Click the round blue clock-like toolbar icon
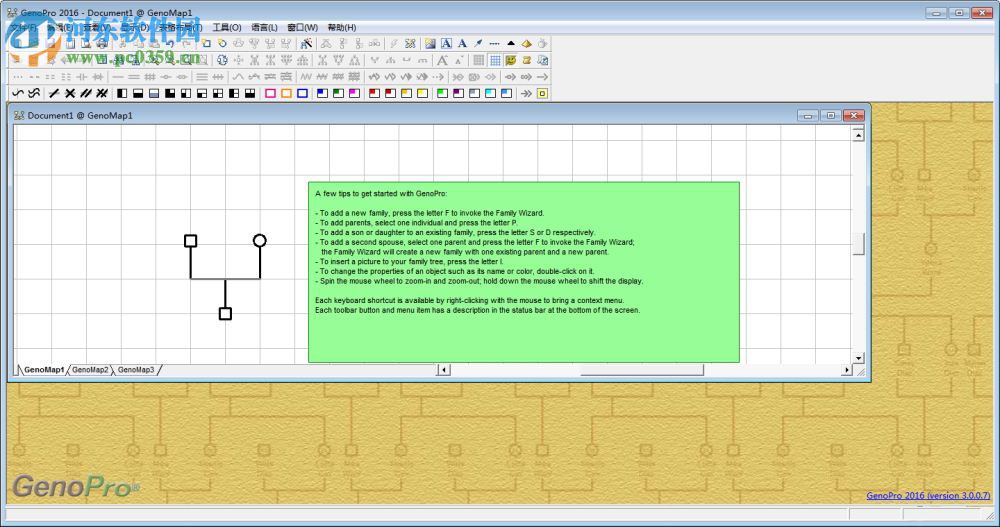The image size is (1000, 527). (x=222, y=60)
